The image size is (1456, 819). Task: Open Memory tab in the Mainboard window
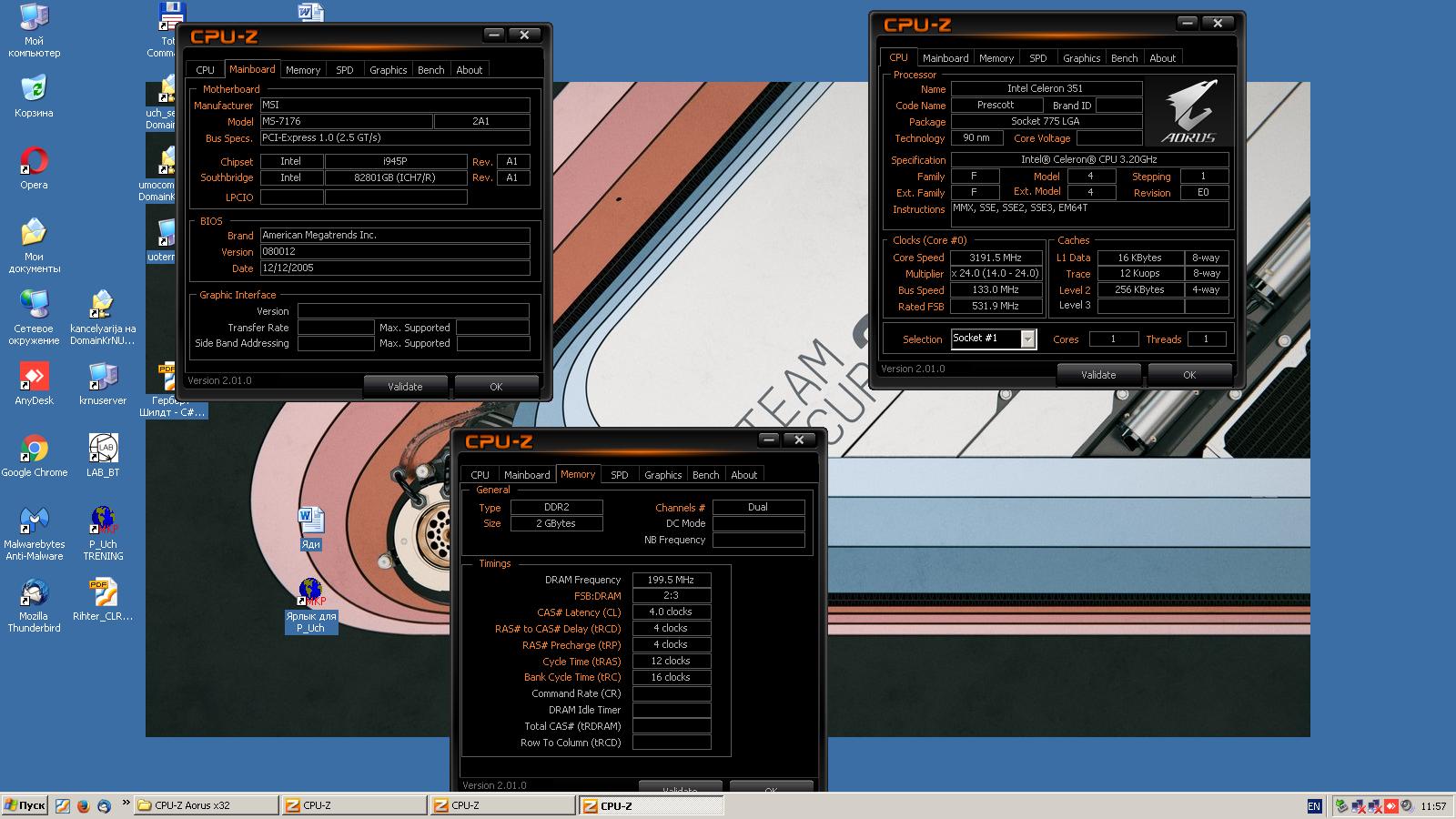[303, 70]
